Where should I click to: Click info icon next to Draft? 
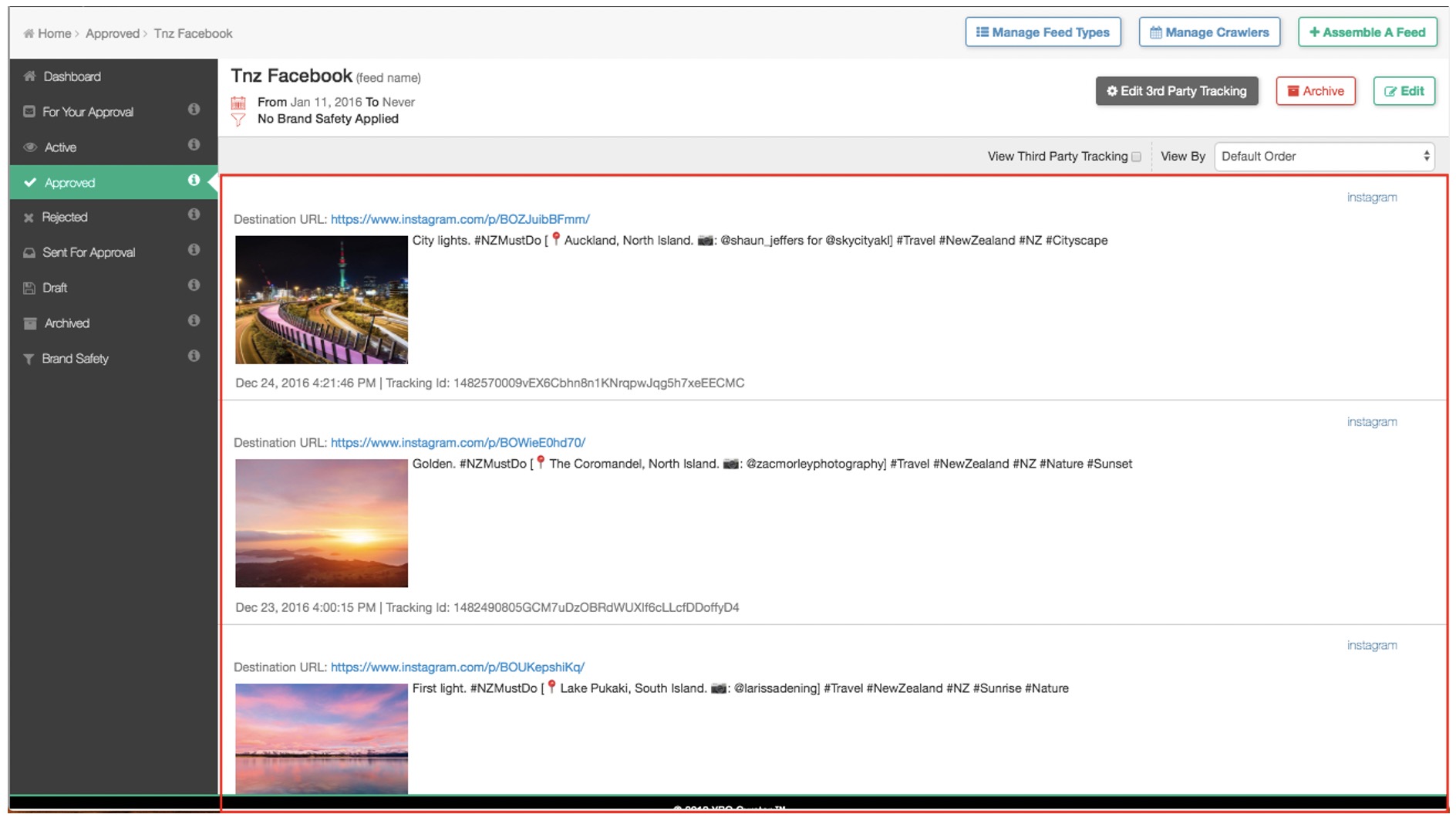point(194,285)
